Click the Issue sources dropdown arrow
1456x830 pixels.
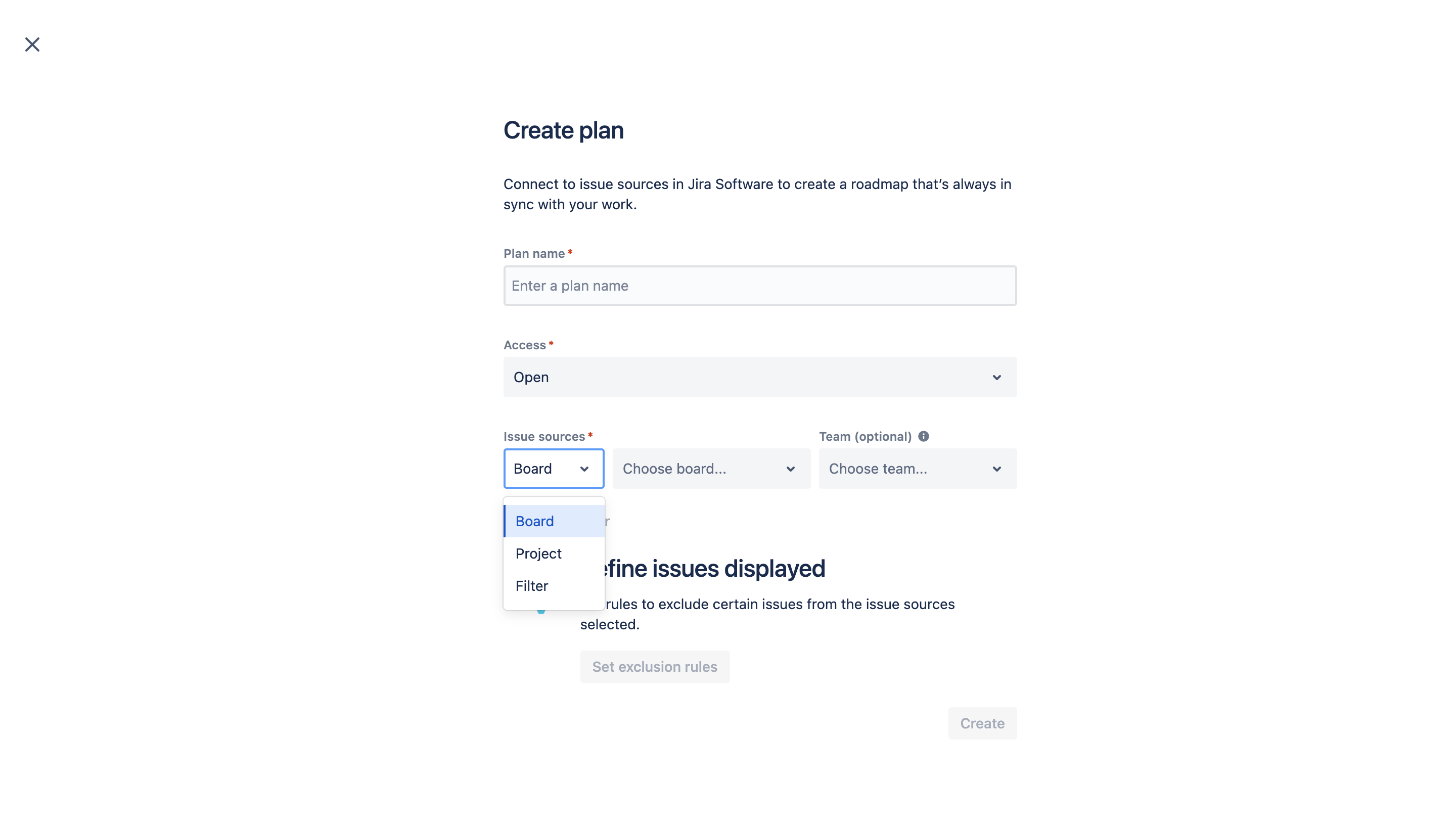point(585,468)
